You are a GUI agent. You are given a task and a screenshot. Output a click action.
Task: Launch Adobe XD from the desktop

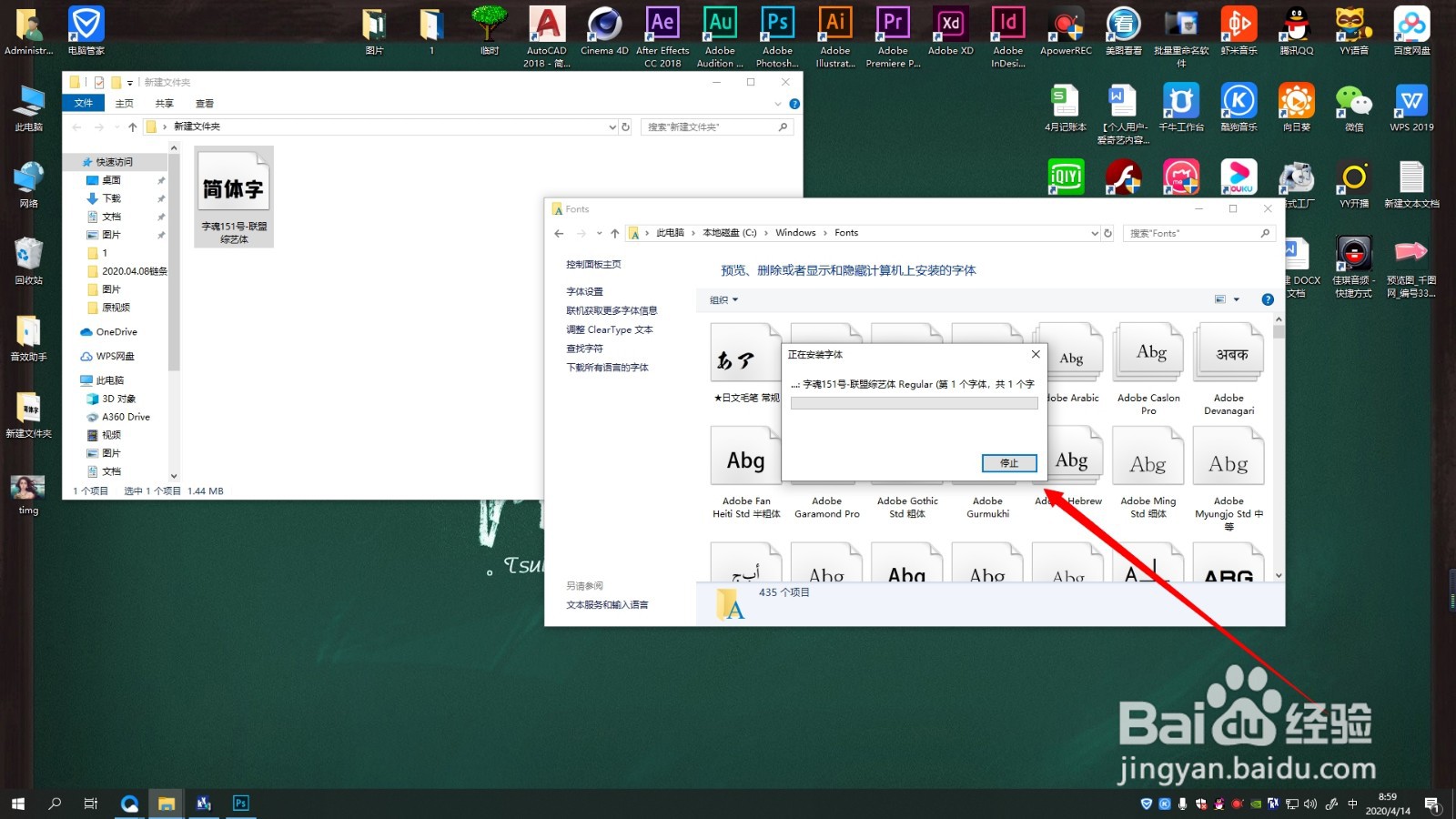point(951,32)
